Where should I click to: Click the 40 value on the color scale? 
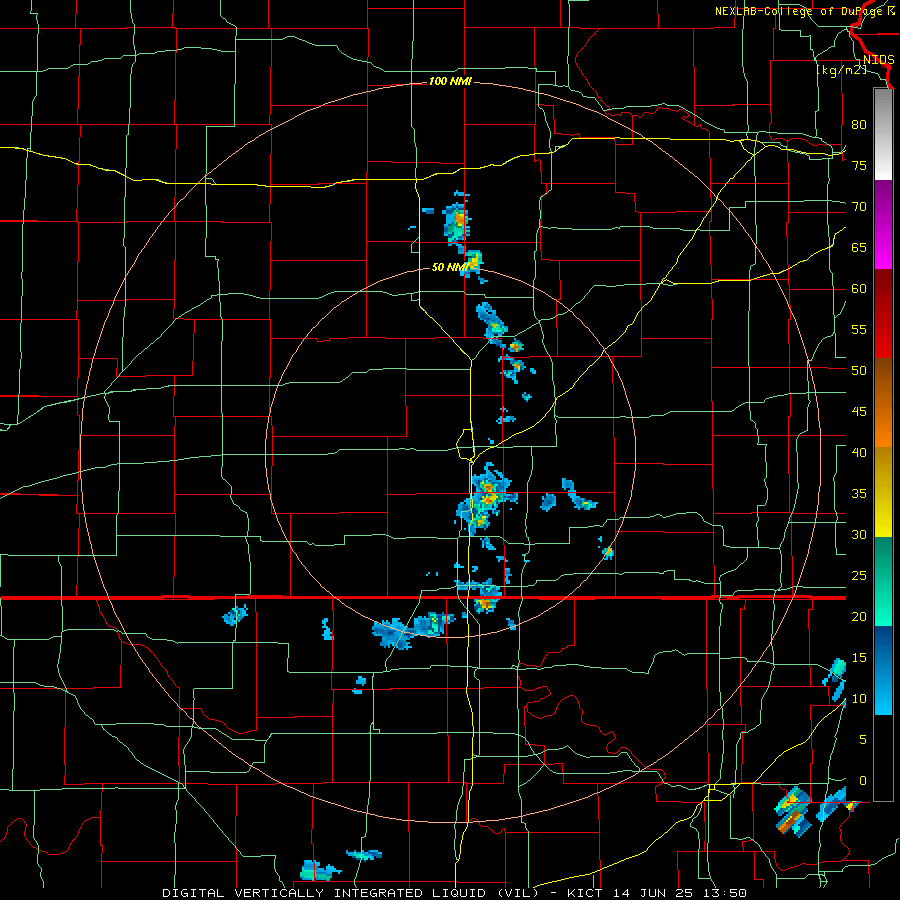pyautogui.click(x=859, y=452)
